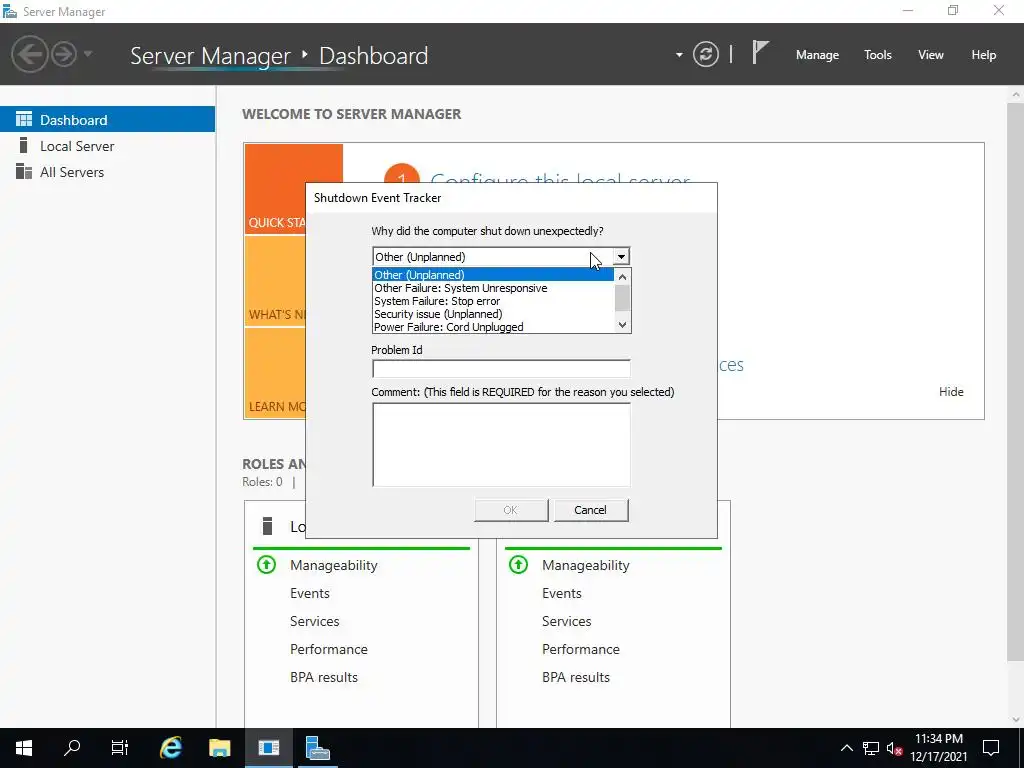Click green status icon in right tile
1024x768 pixels.
[519, 564]
